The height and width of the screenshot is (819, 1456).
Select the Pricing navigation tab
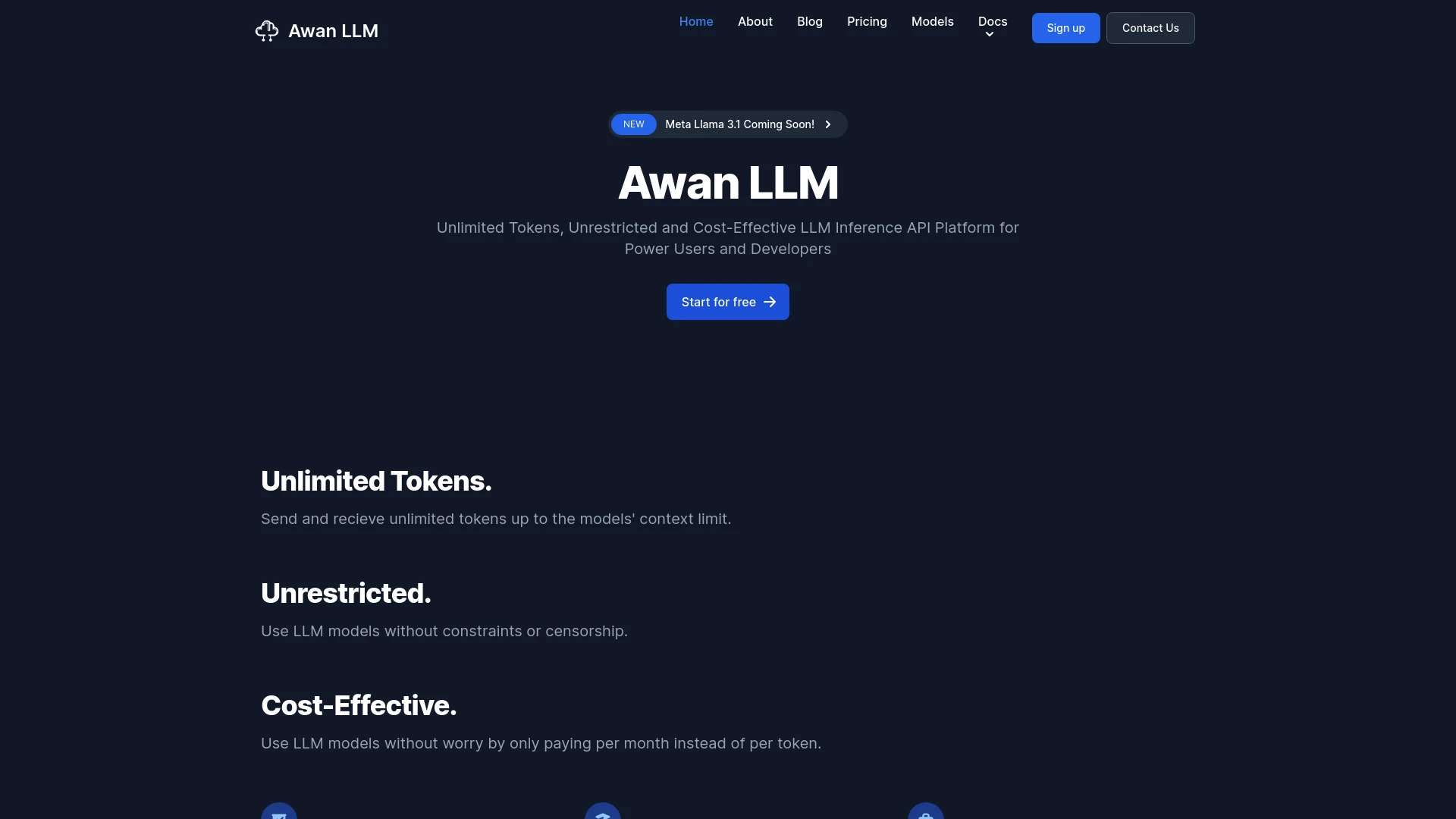tap(867, 21)
